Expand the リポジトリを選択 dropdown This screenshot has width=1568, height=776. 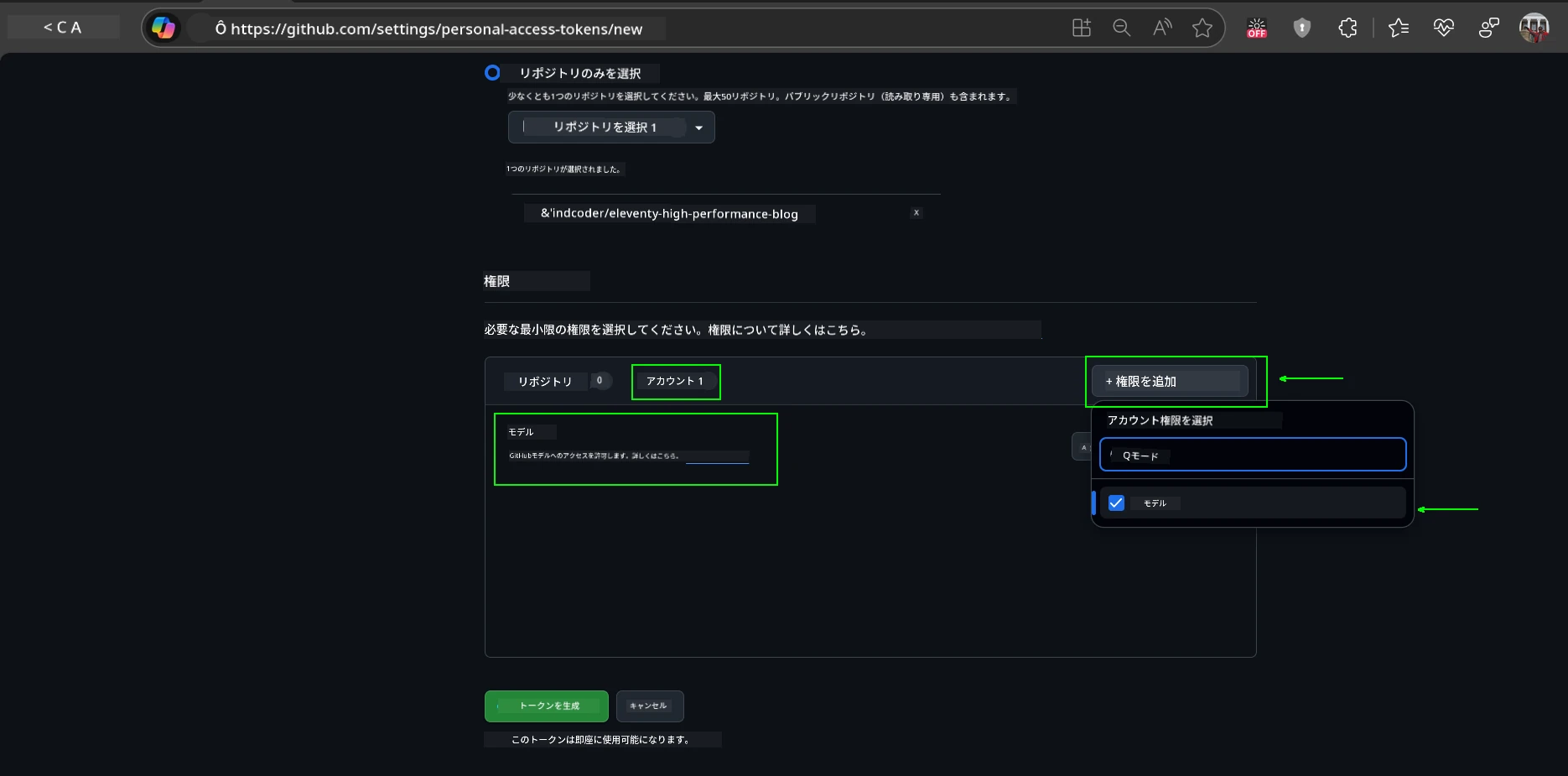[610, 128]
